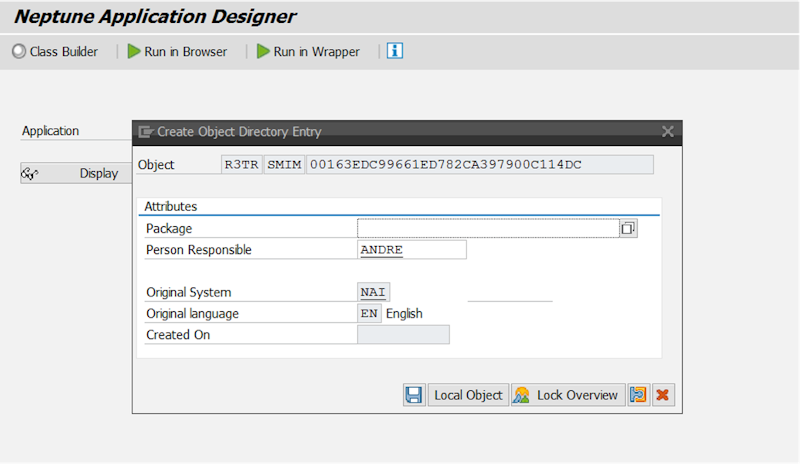Open the Package field value help

(x=628, y=228)
